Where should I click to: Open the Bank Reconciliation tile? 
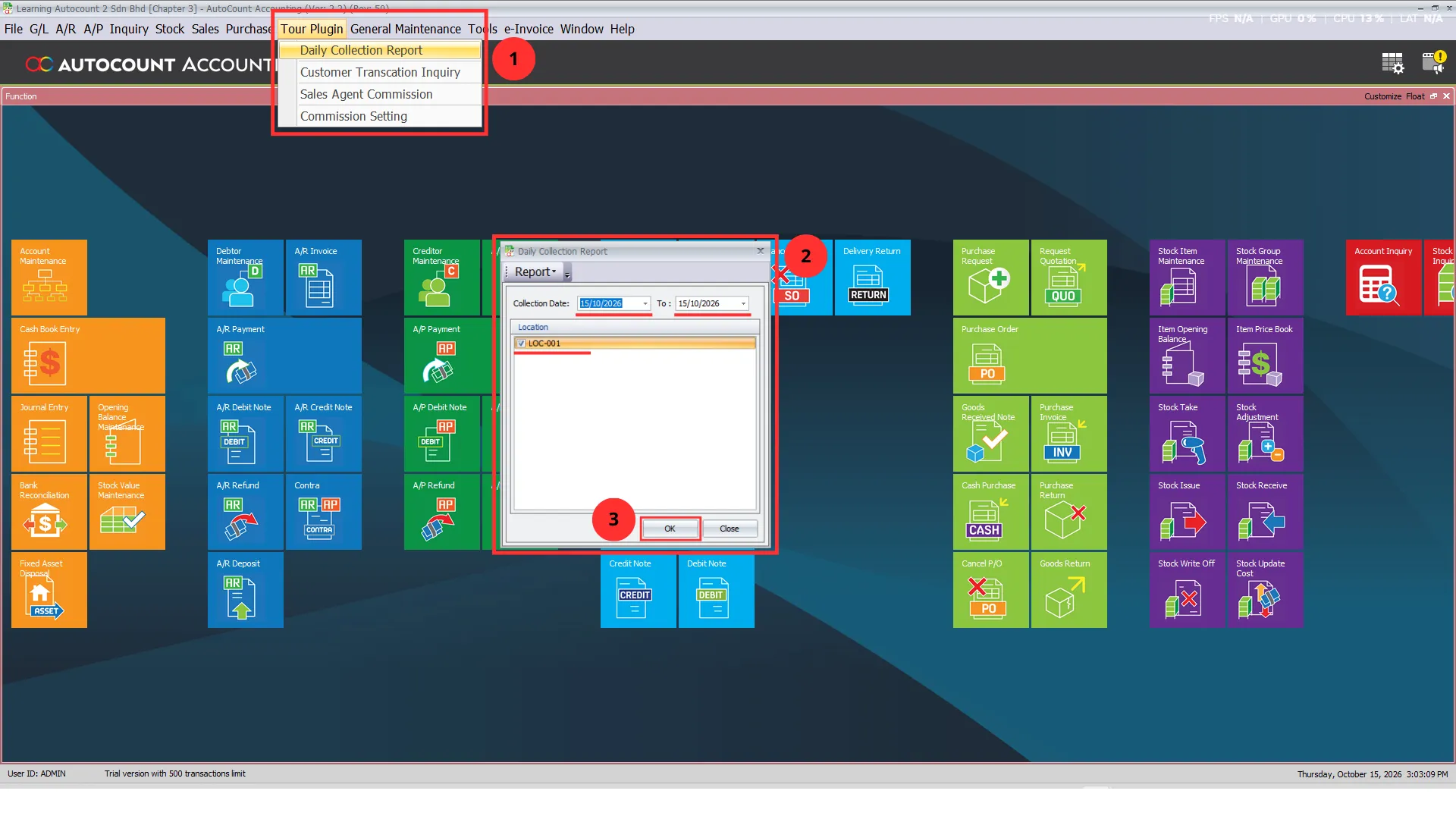[x=49, y=512]
